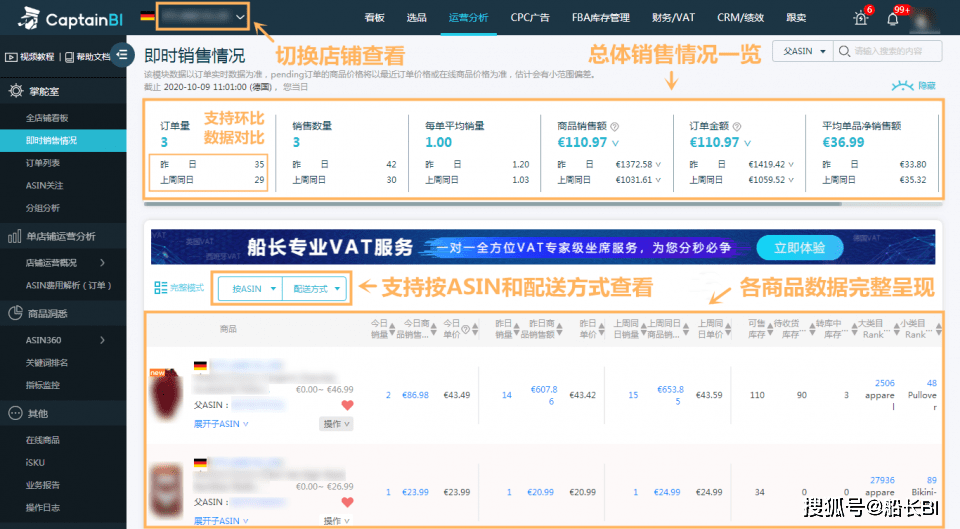This screenshot has width=960, height=529.
Task: Open the notification bell with 99+ badge
Action: pos(893,18)
